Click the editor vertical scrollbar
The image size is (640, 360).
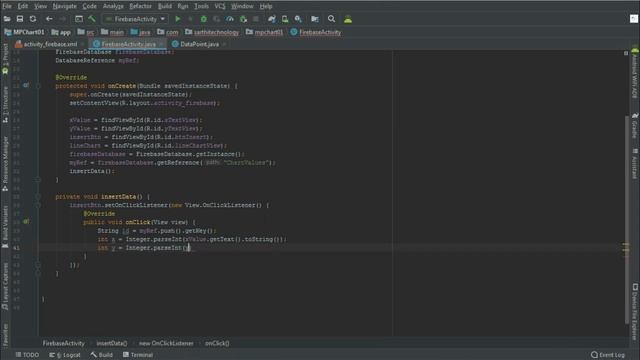coord(627,220)
